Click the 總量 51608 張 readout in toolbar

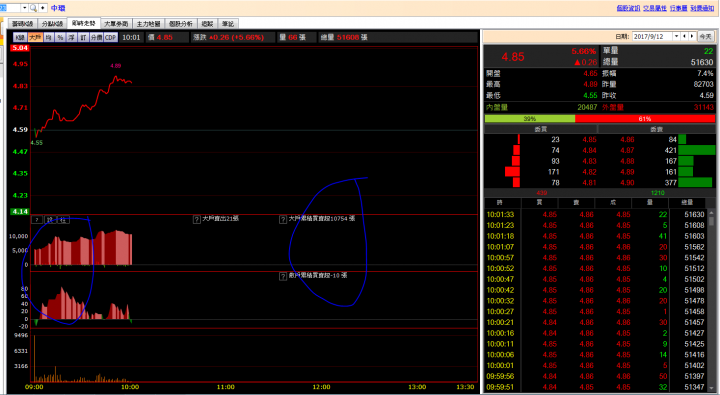344,38
